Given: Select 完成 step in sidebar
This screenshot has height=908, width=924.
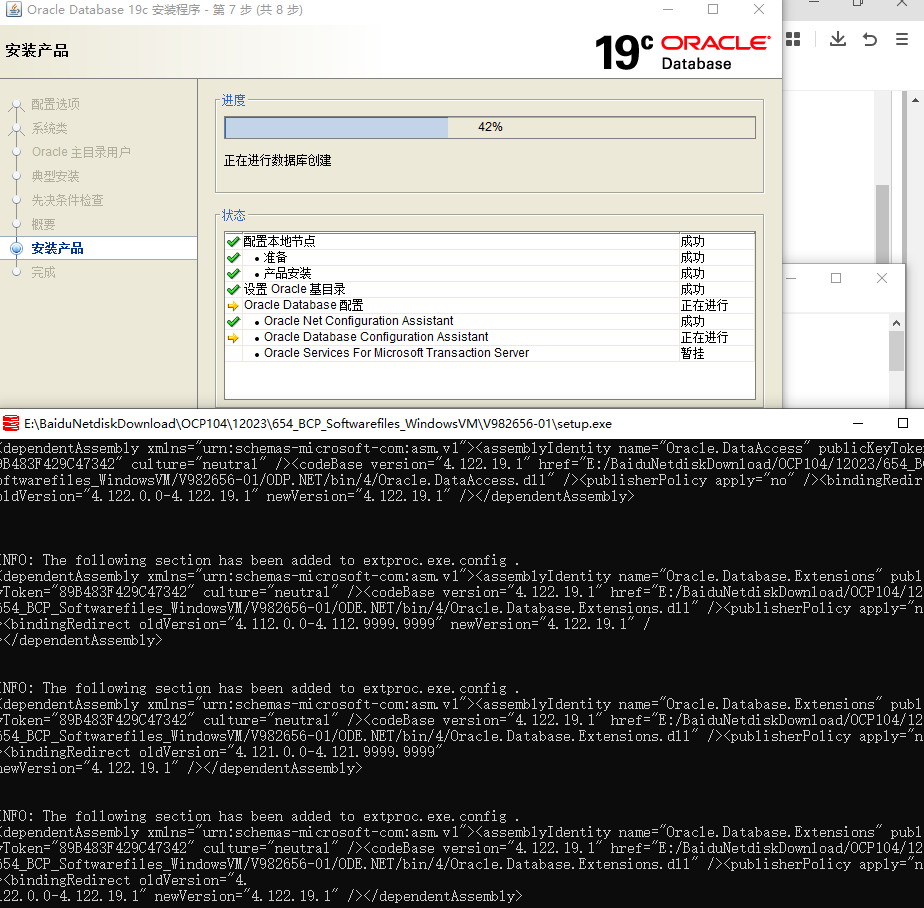Looking at the screenshot, I should pos(44,272).
